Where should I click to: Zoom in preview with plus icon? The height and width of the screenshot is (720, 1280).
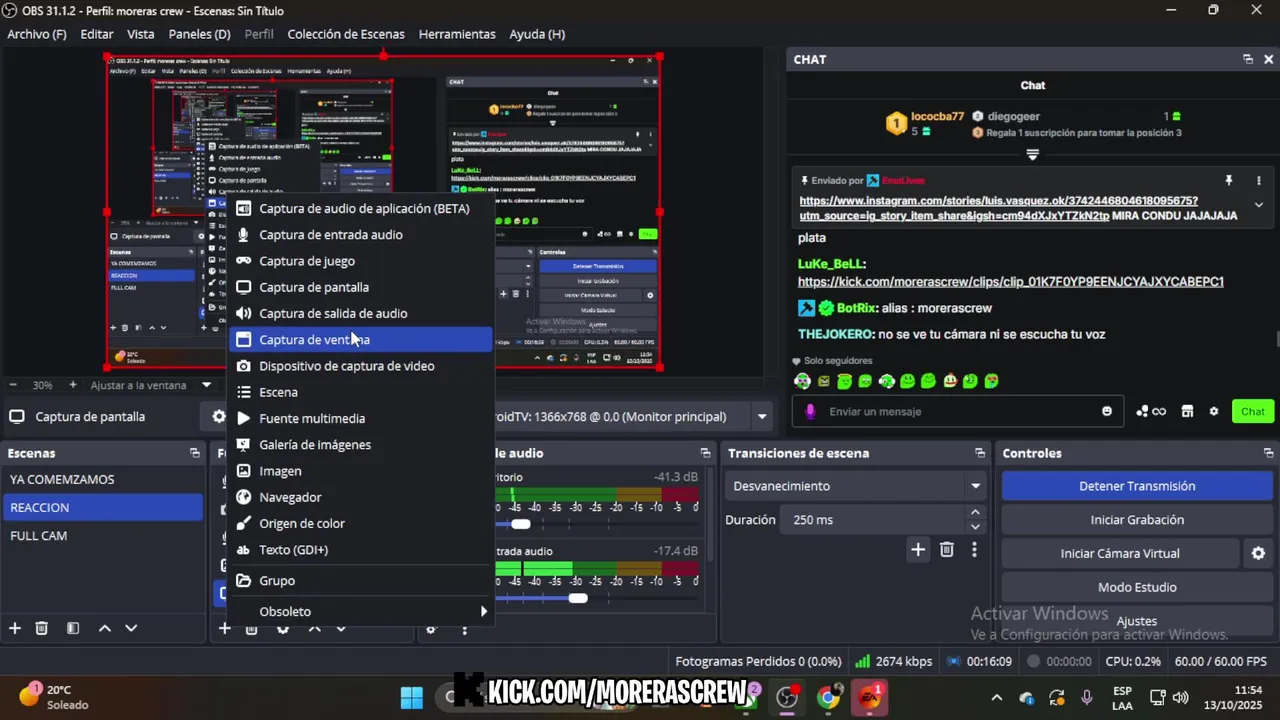[x=72, y=385]
